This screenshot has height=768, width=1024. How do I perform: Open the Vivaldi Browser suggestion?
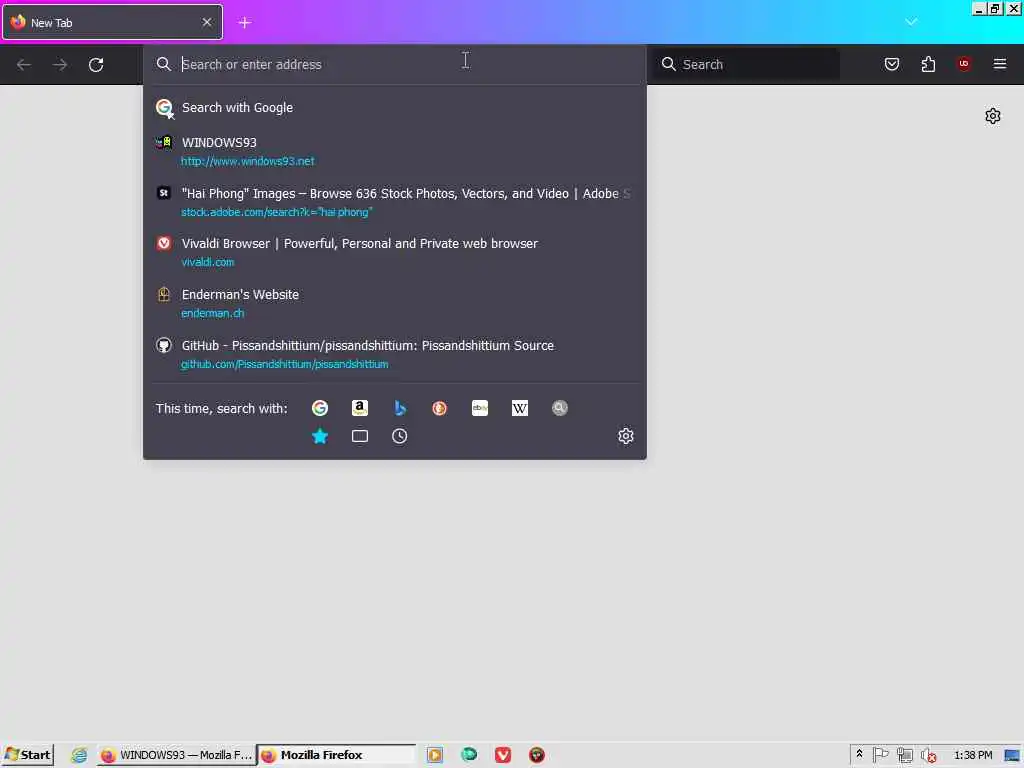(x=394, y=253)
